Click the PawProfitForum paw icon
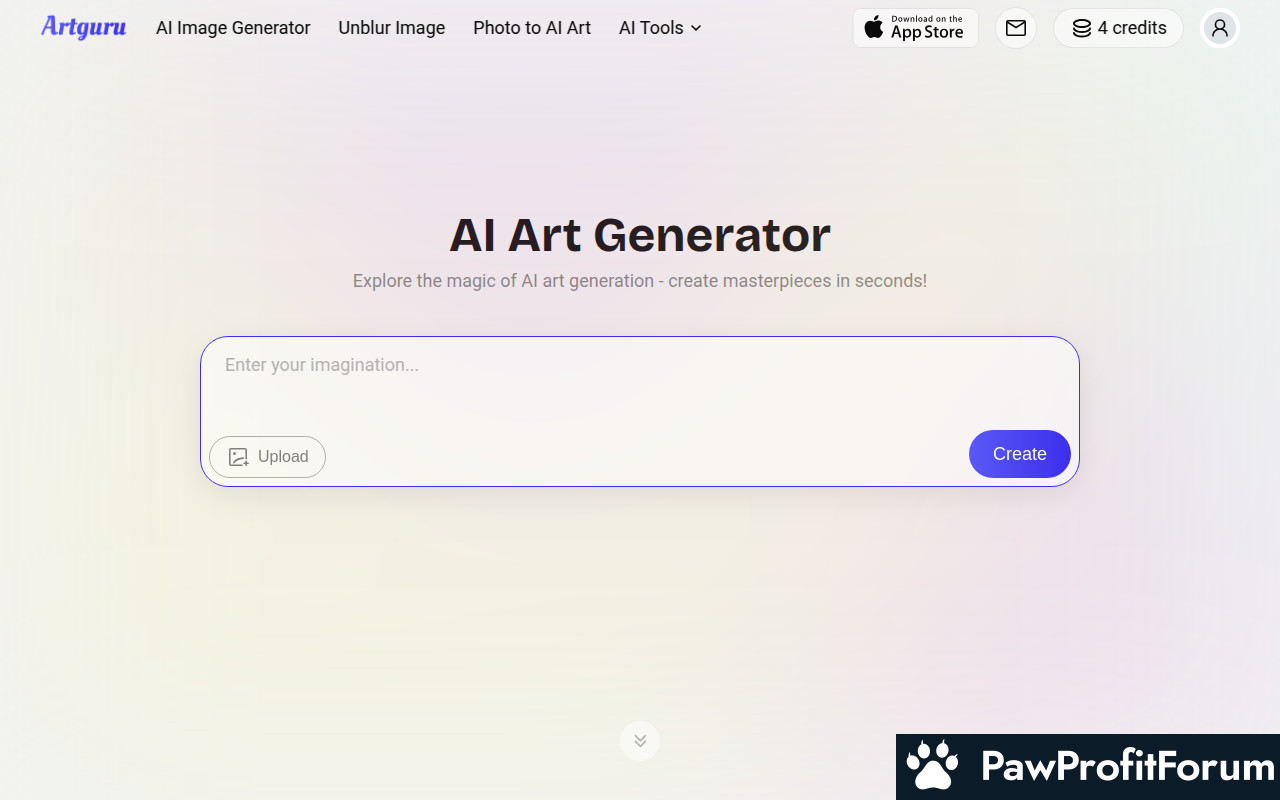The width and height of the screenshot is (1280, 800). (932, 767)
